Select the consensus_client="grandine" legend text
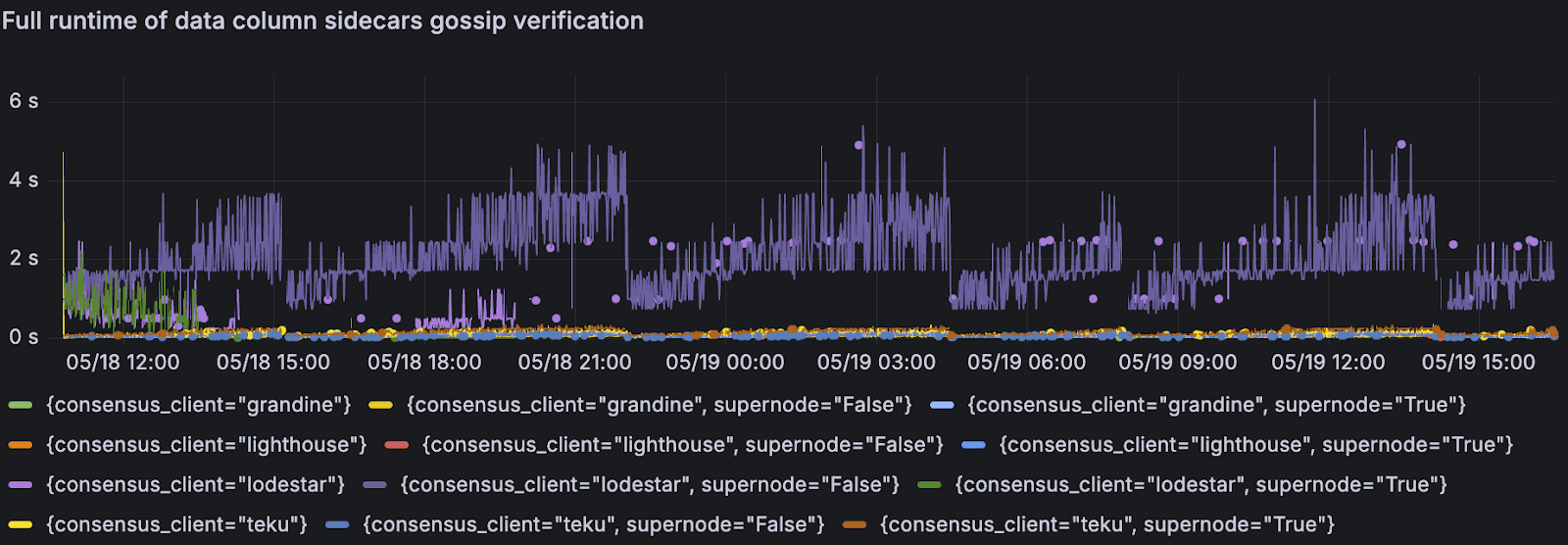 198,405
